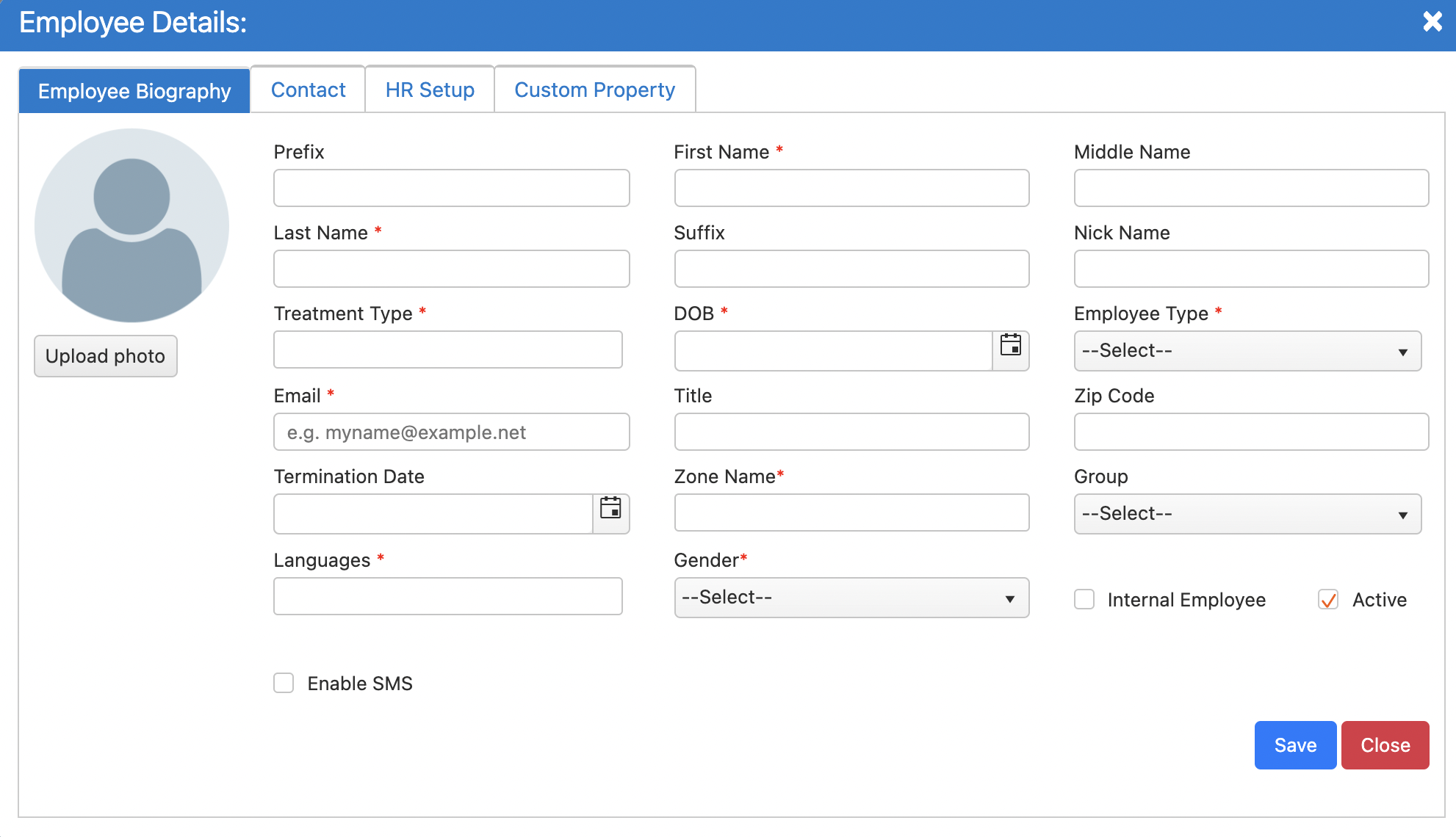Open the HR Setup tab

[430, 90]
